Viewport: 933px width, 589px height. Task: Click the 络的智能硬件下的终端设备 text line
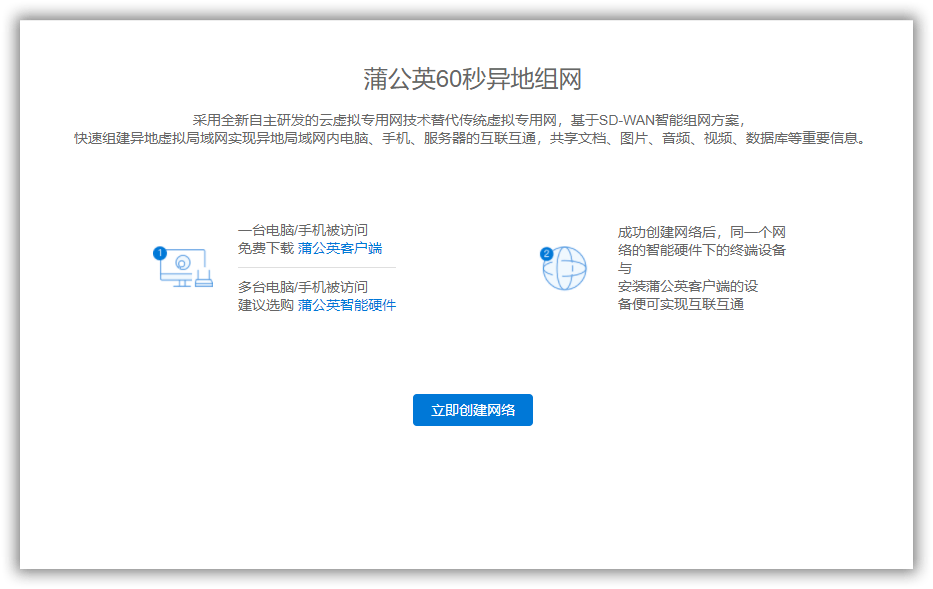click(x=702, y=250)
